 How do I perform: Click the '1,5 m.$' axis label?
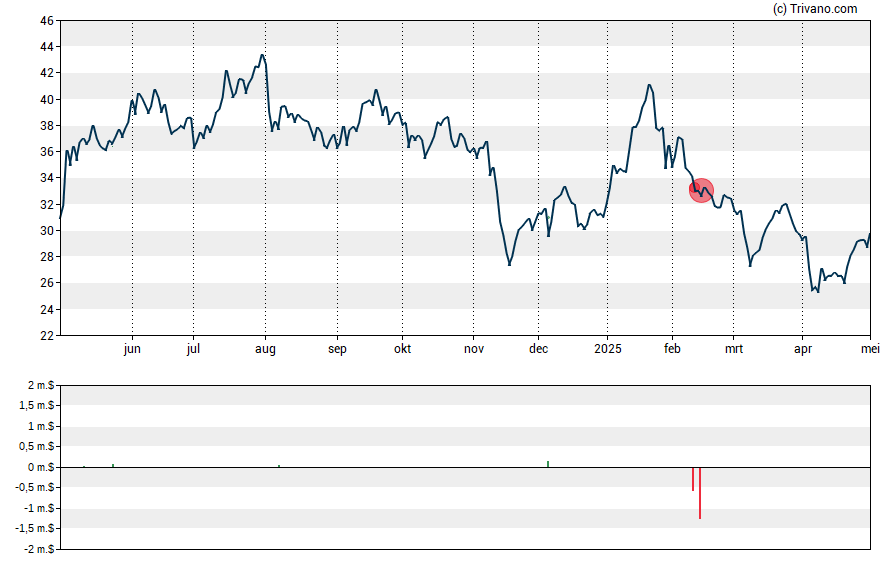[x=37, y=406]
